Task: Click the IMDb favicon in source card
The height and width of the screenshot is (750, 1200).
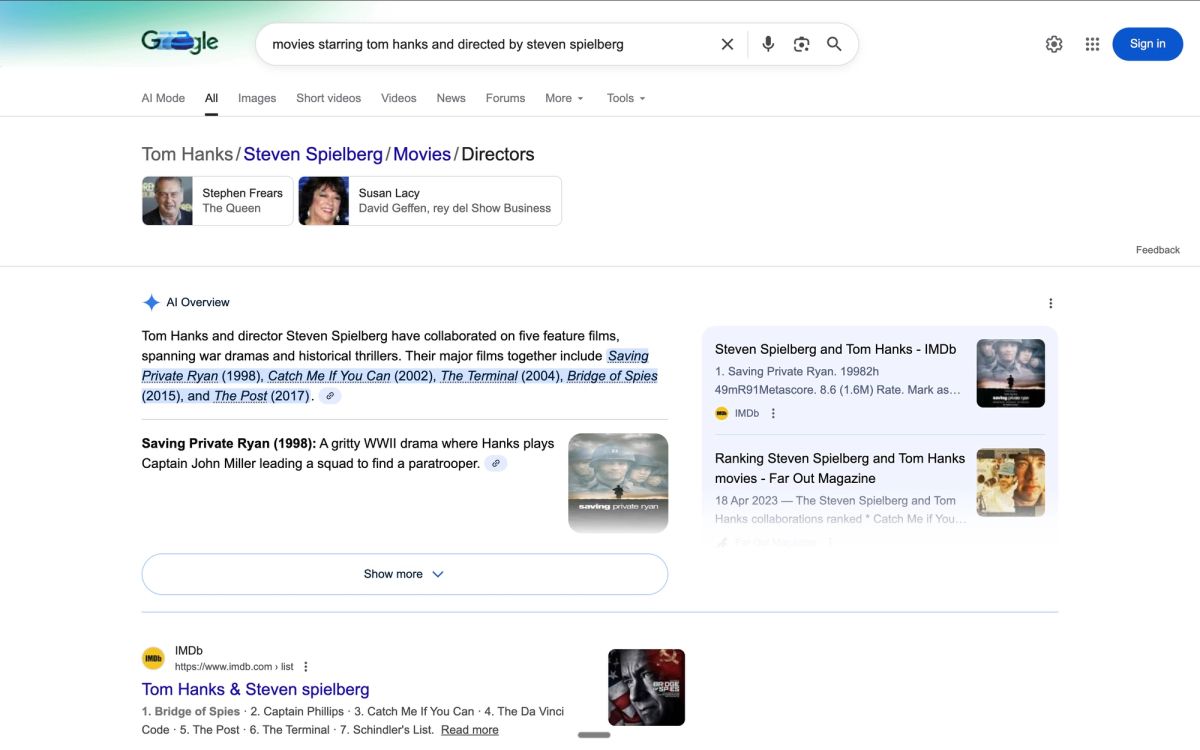Action: [x=722, y=413]
